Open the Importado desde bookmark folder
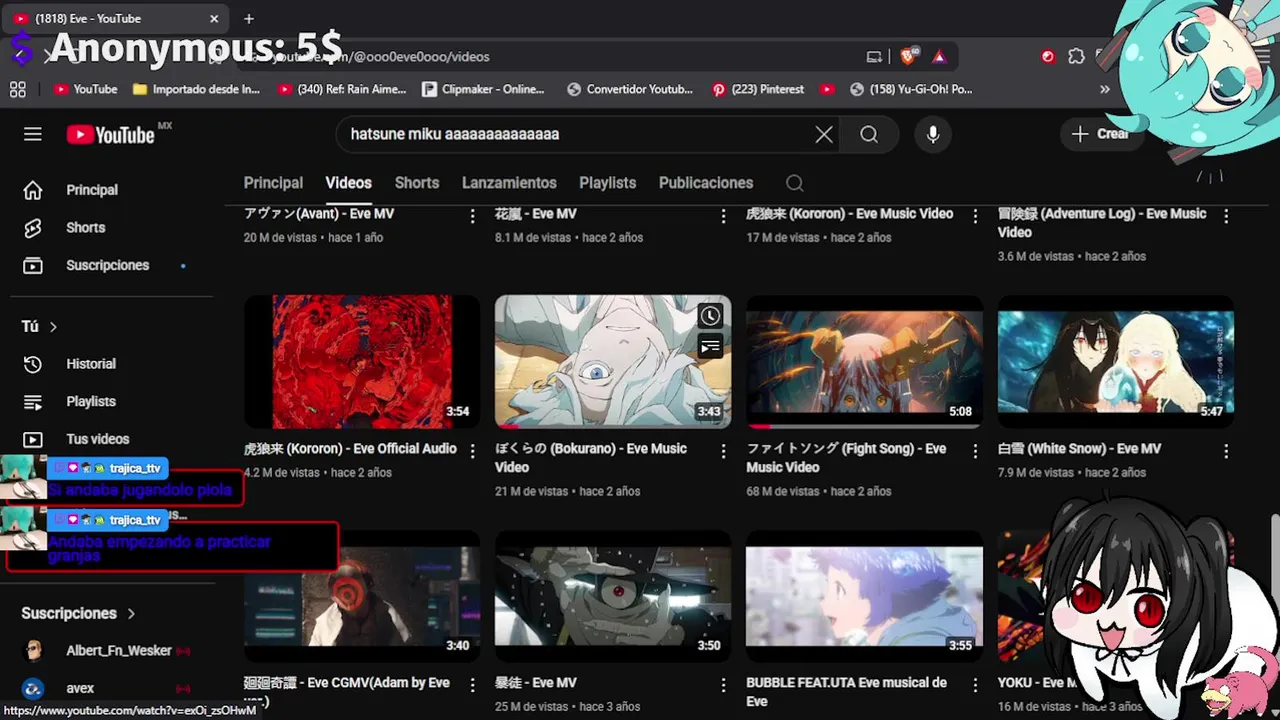Image resolution: width=1280 pixels, height=720 pixels. 196,89
